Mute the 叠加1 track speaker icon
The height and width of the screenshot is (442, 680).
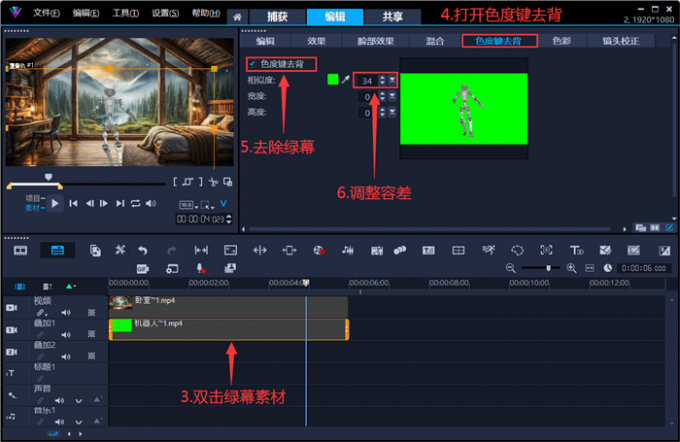(x=66, y=335)
